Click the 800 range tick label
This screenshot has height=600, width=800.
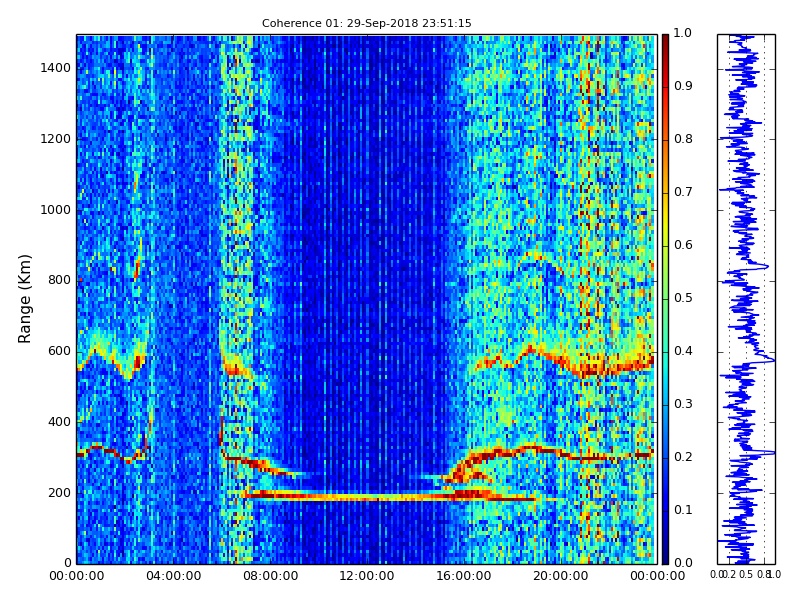coord(59,281)
